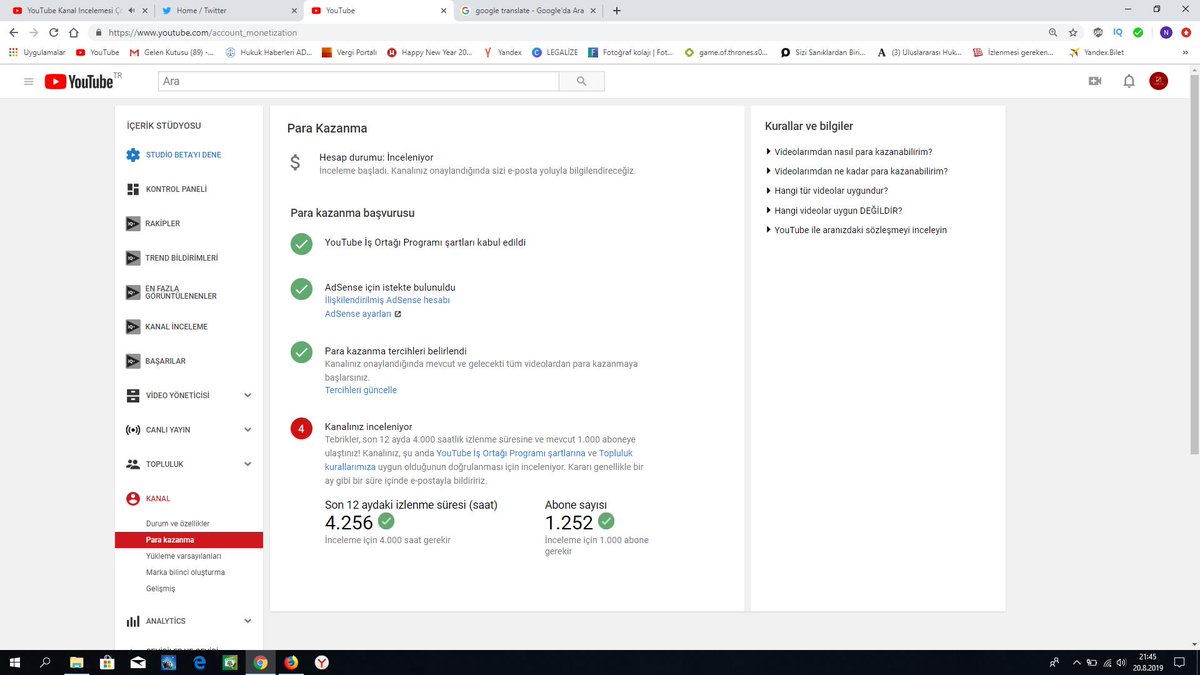Open Windows taskbar search
This screenshot has height=675, width=1200.
pyautogui.click(x=46, y=662)
